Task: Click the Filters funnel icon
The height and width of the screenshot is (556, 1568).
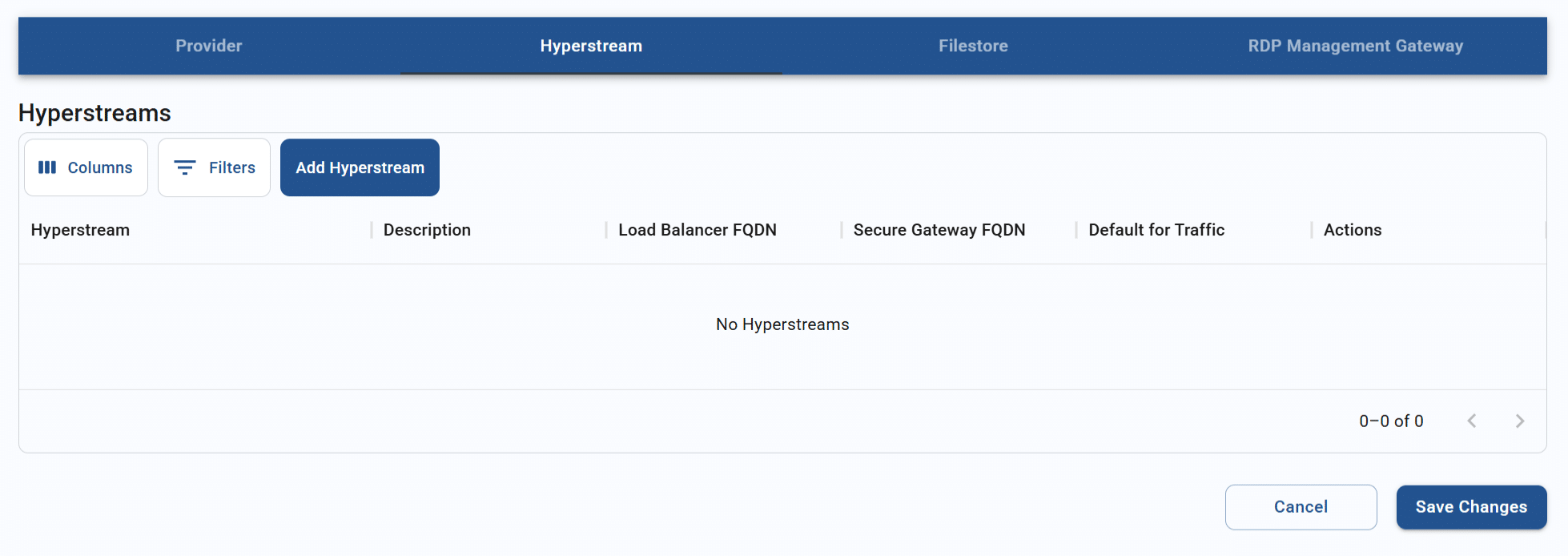Action: coord(185,167)
